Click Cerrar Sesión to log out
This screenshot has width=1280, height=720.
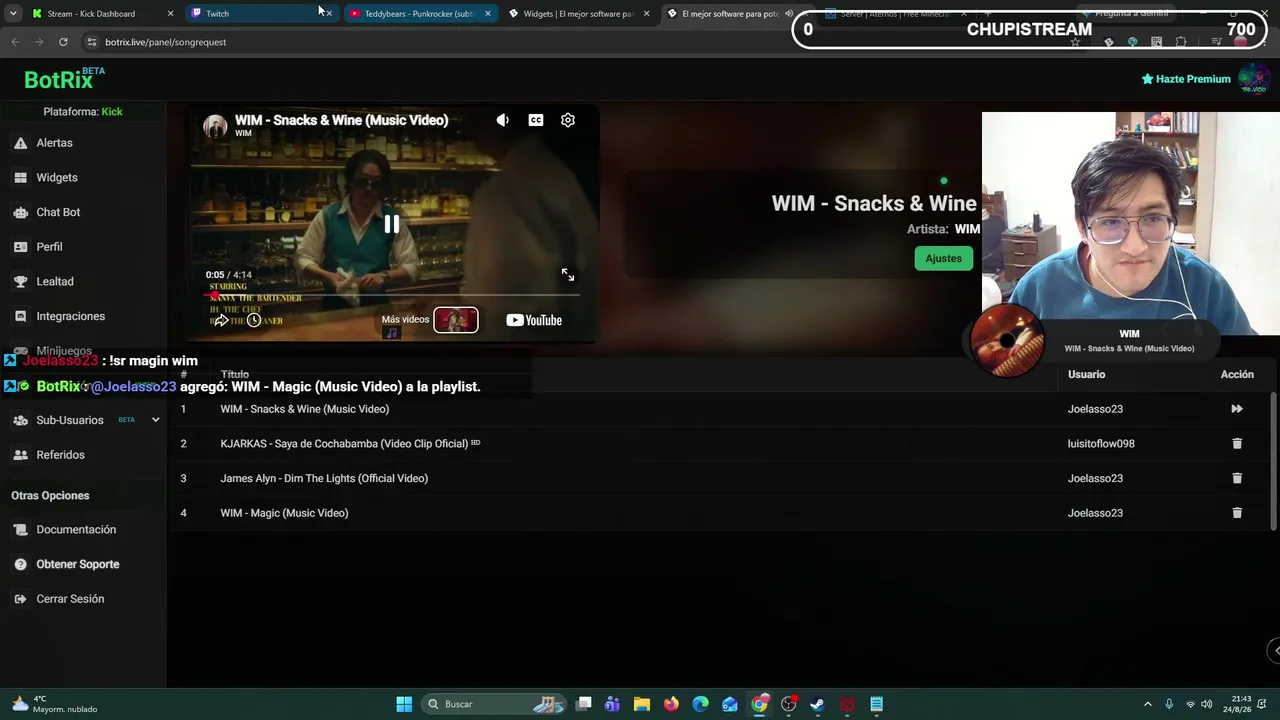click(x=70, y=599)
